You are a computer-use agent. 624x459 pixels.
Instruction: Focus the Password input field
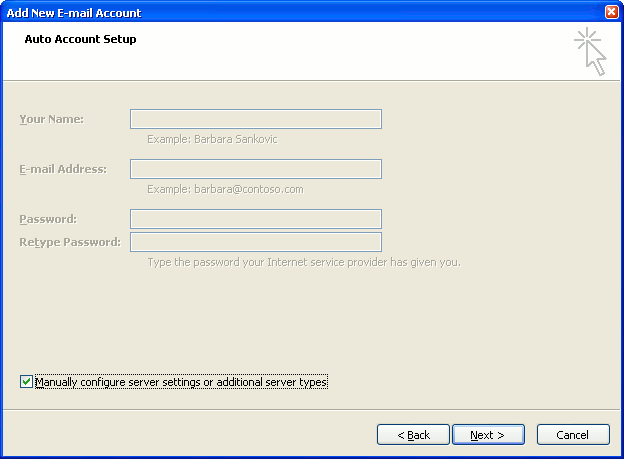click(255, 219)
